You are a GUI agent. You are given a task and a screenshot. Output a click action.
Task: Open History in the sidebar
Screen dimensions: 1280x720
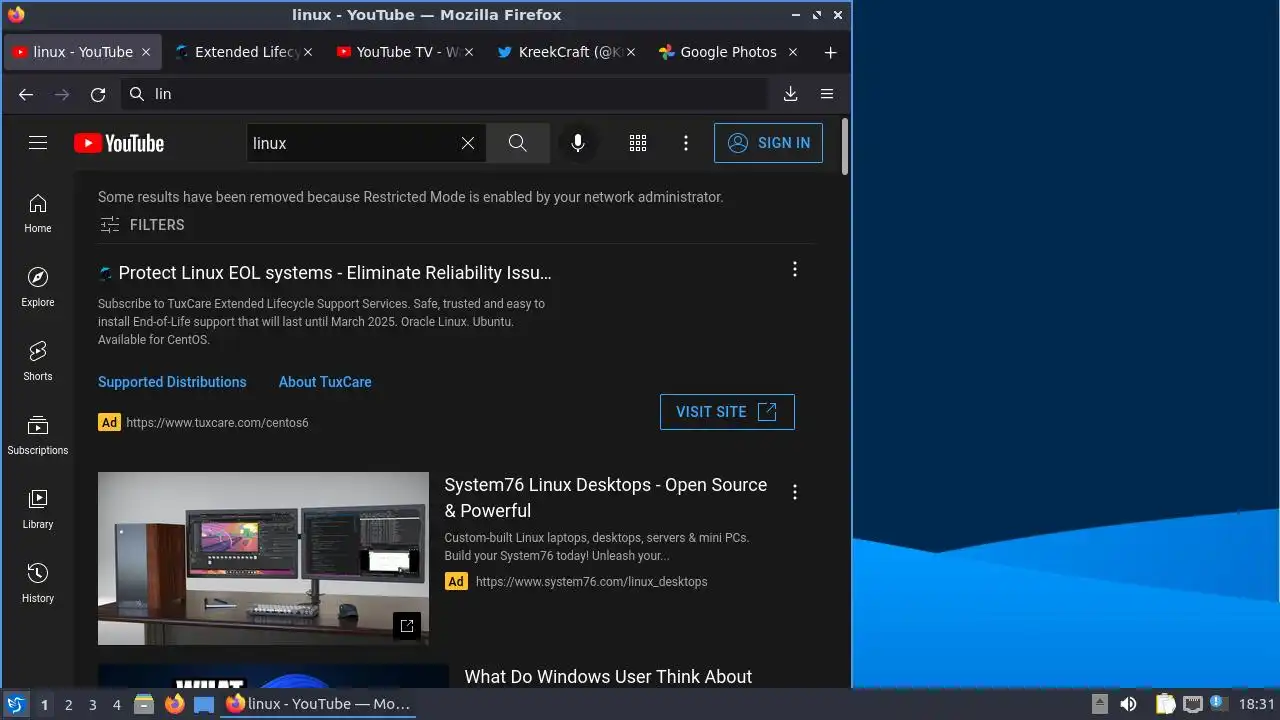coord(38,583)
